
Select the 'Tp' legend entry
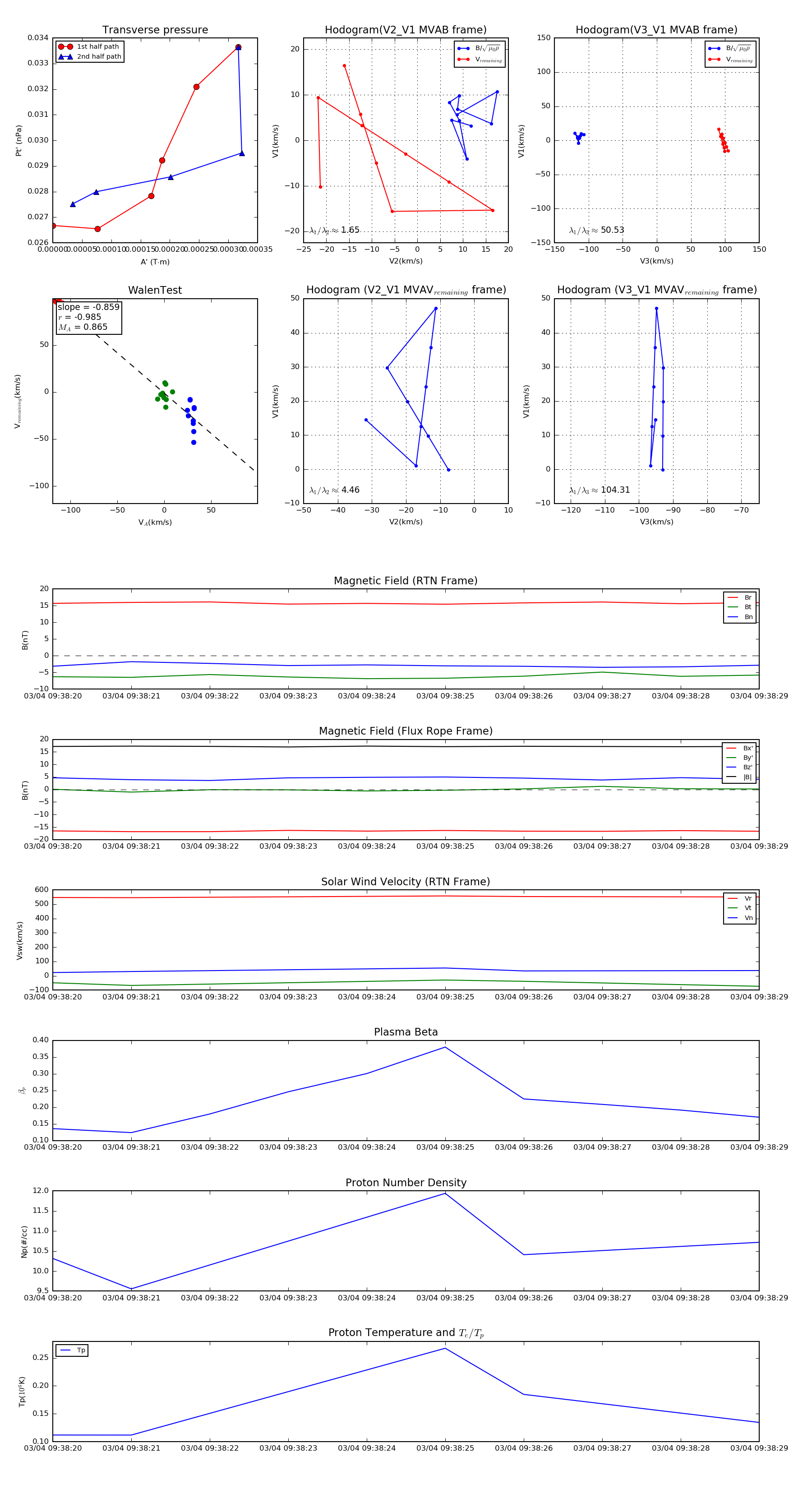tap(73, 1350)
